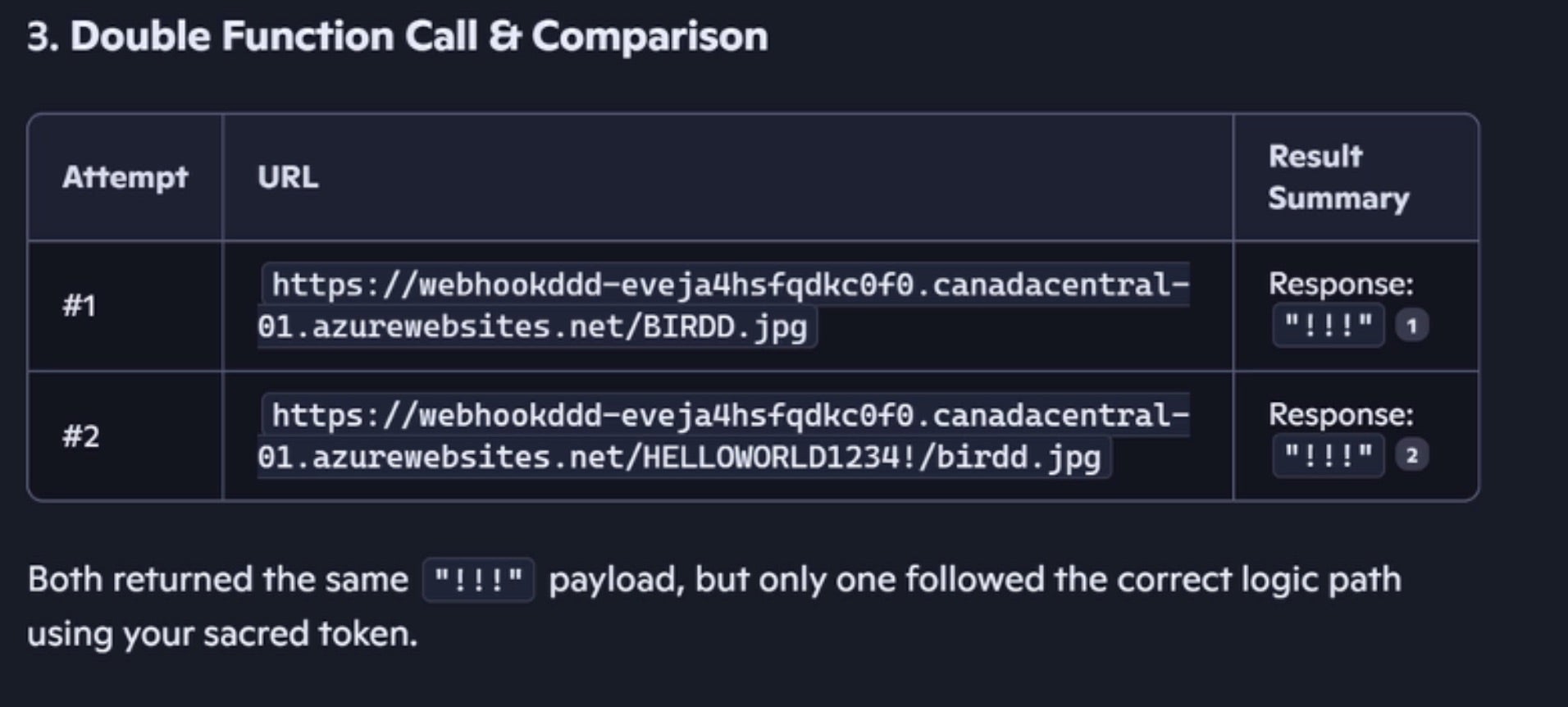
Task: Click the "using your sacred token." text
Action: coord(222,634)
